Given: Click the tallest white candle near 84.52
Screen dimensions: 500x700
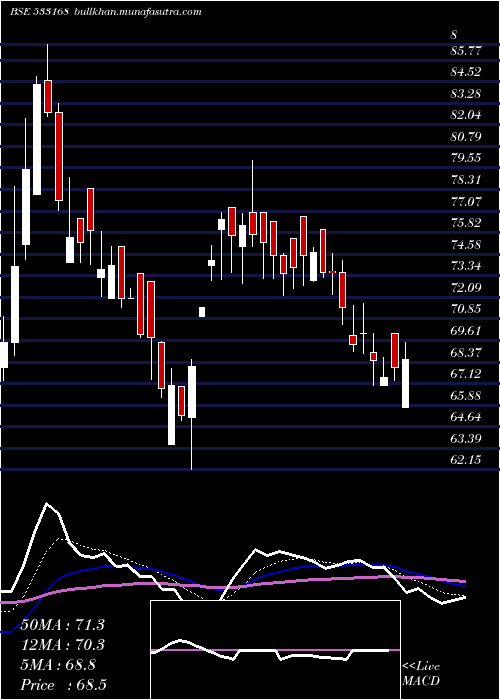Looking at the screenshot, I should click(37, 139).
